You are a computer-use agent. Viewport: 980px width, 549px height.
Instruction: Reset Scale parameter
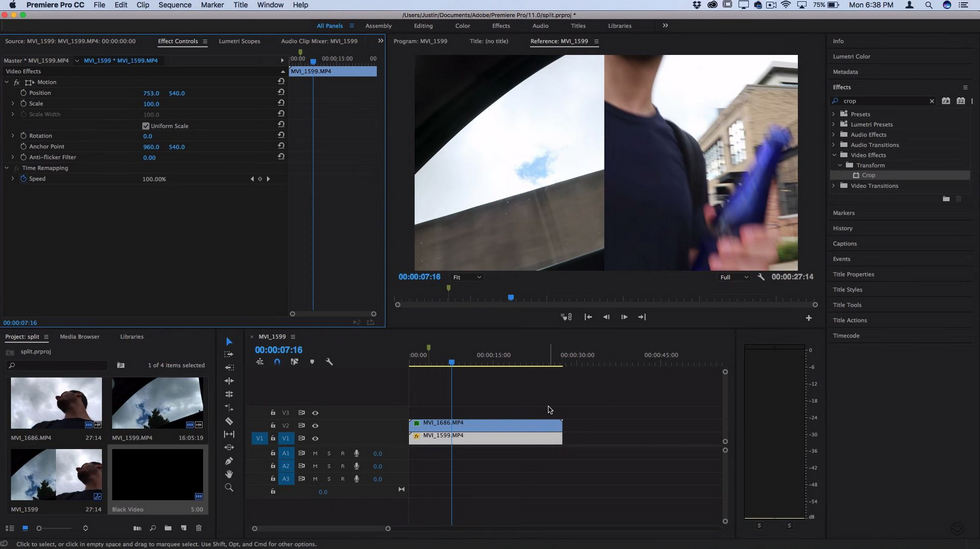click(281, 103)
